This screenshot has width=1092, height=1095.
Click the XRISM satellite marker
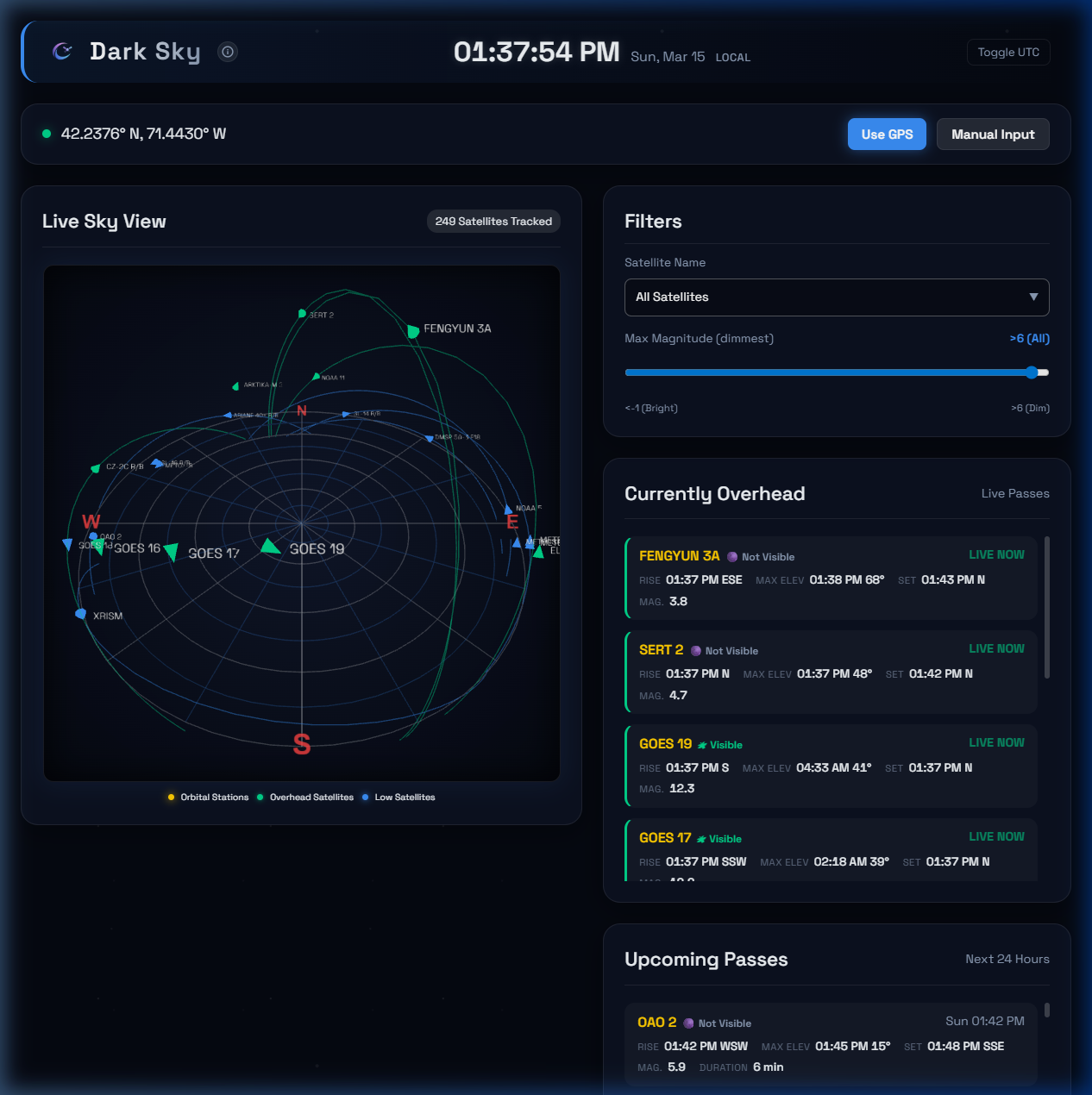pos(82,614)
